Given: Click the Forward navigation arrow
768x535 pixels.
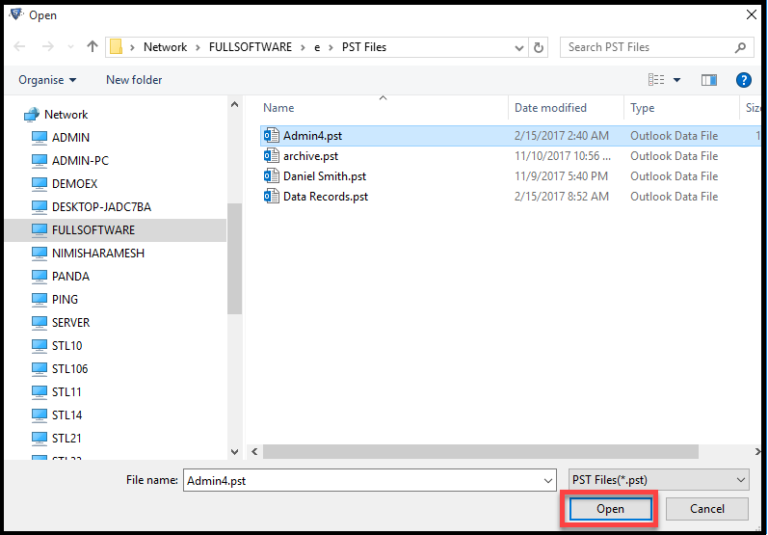Looking at the screenshot, I should (48, 47).
